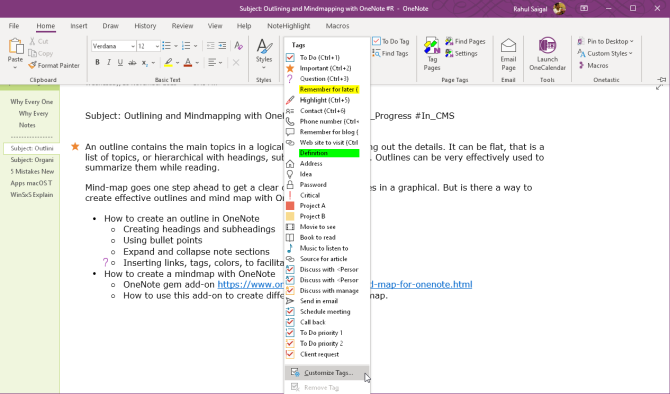Increase the indent level

[222, 46]
